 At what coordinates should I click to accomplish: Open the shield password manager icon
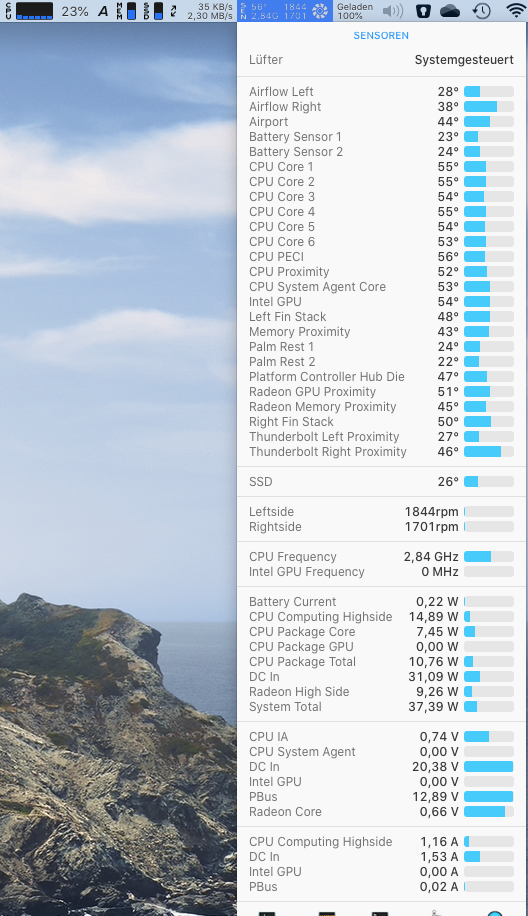[x=423, y=11]
